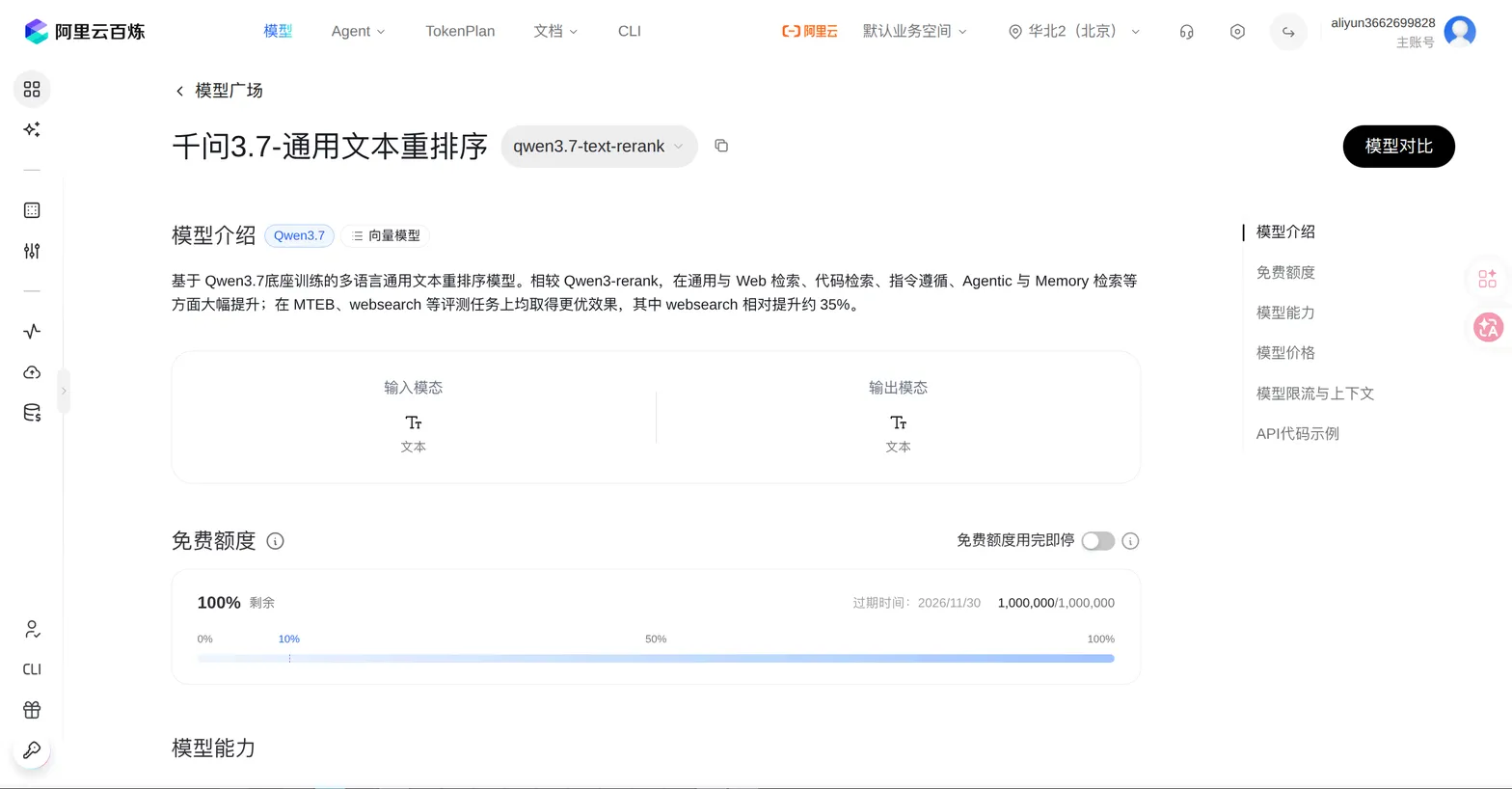Select the TokenPlan navigation item
Viewport: 1512px width, 789px height.
click(460, 32)
